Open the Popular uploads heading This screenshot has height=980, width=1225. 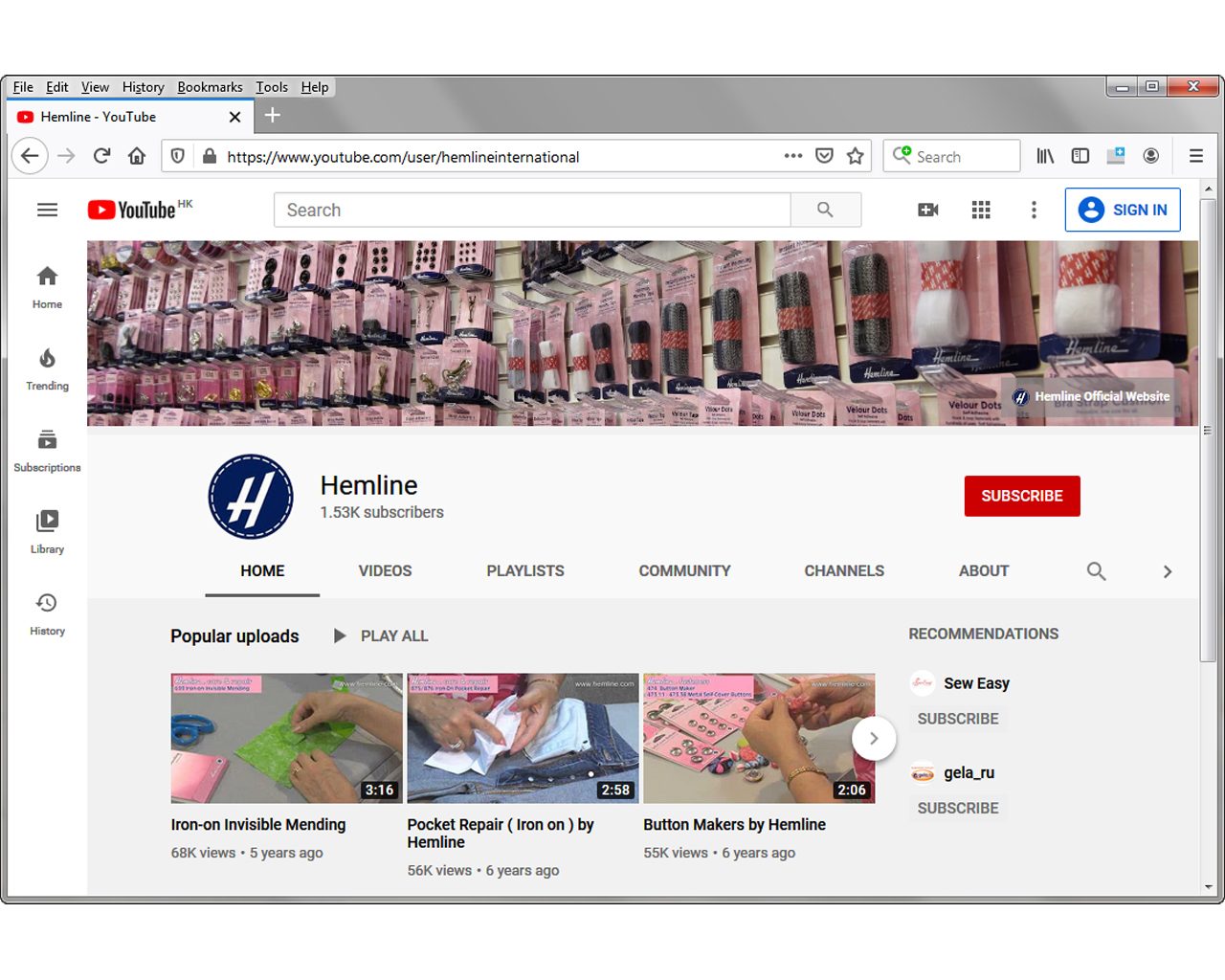(234, 636)
